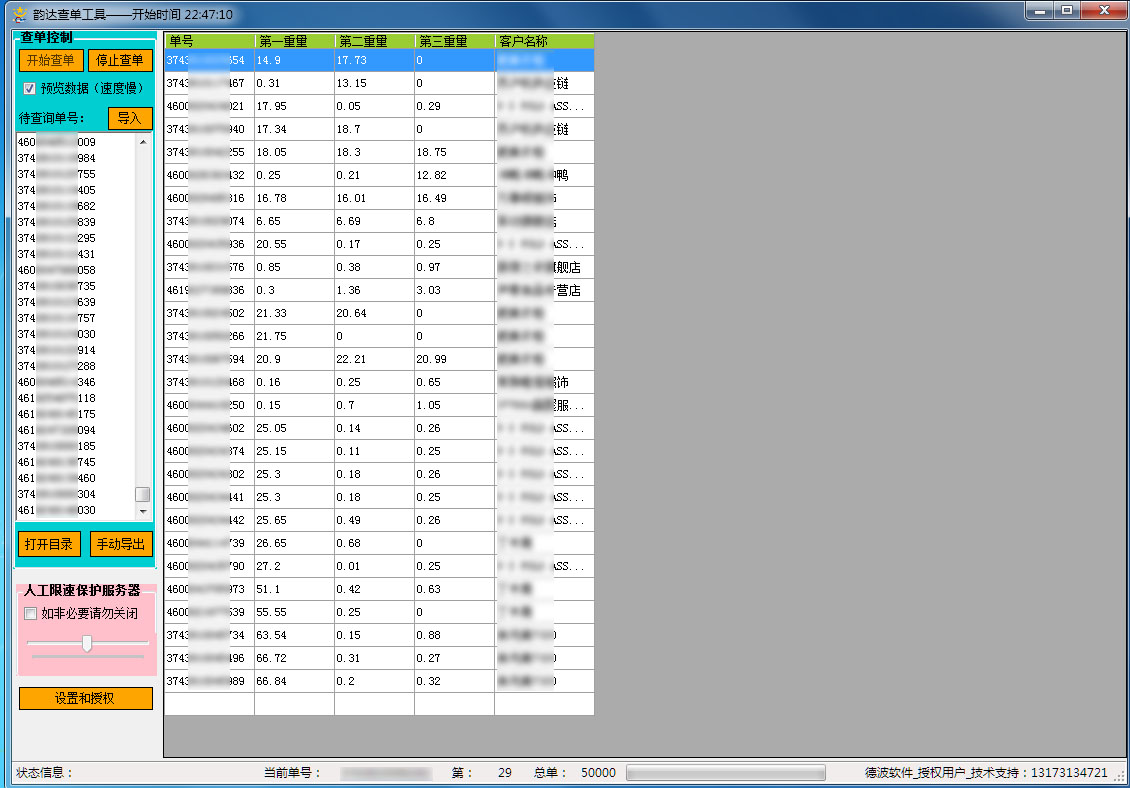Screen dimensions: 1130x788
Task: Click the cell showing 25.15
Action: click(294, 451)
